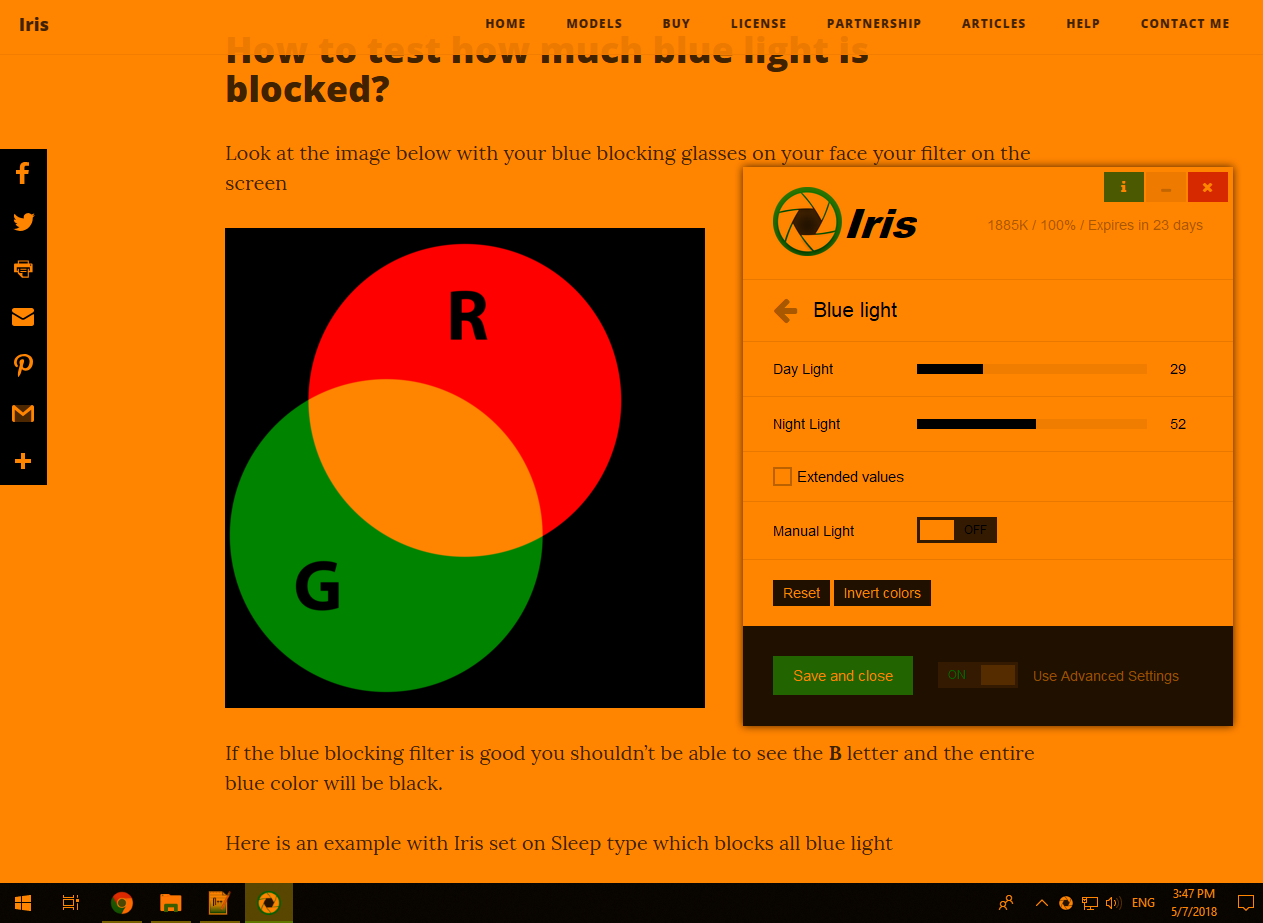The image size is (1263, 923).
Task: Click the print icon in share sidebar
Action: pos(23,269)
